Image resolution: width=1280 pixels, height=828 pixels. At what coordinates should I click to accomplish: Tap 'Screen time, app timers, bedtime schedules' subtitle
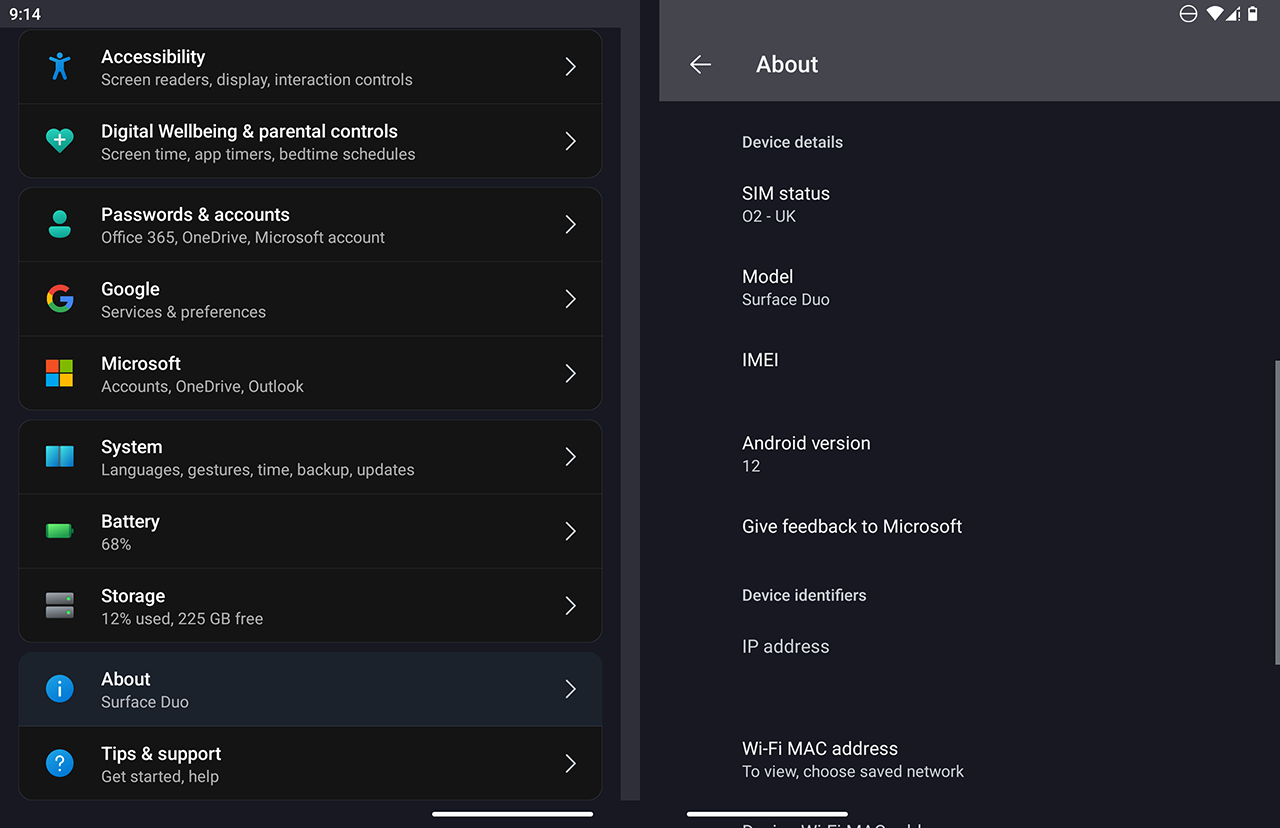pyautogui.click(x=258, y=154)
